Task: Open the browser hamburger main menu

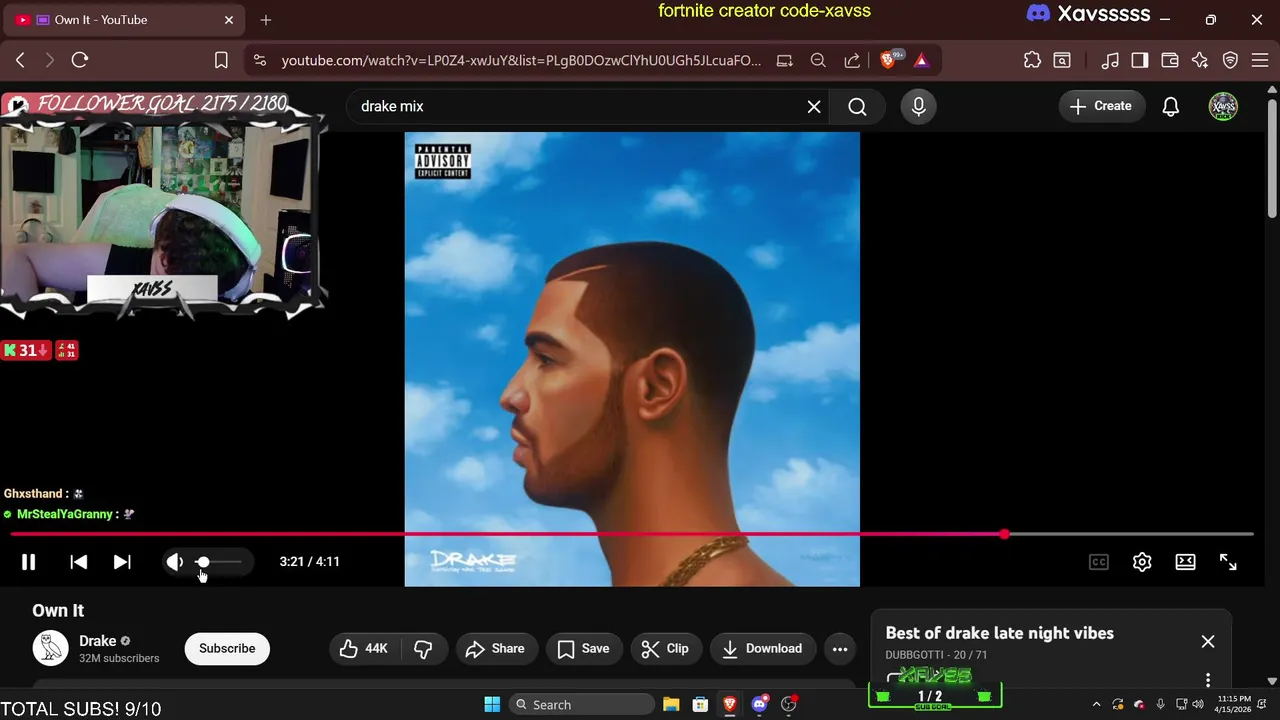Action: pyautogui.click(x=1260, y=60)
